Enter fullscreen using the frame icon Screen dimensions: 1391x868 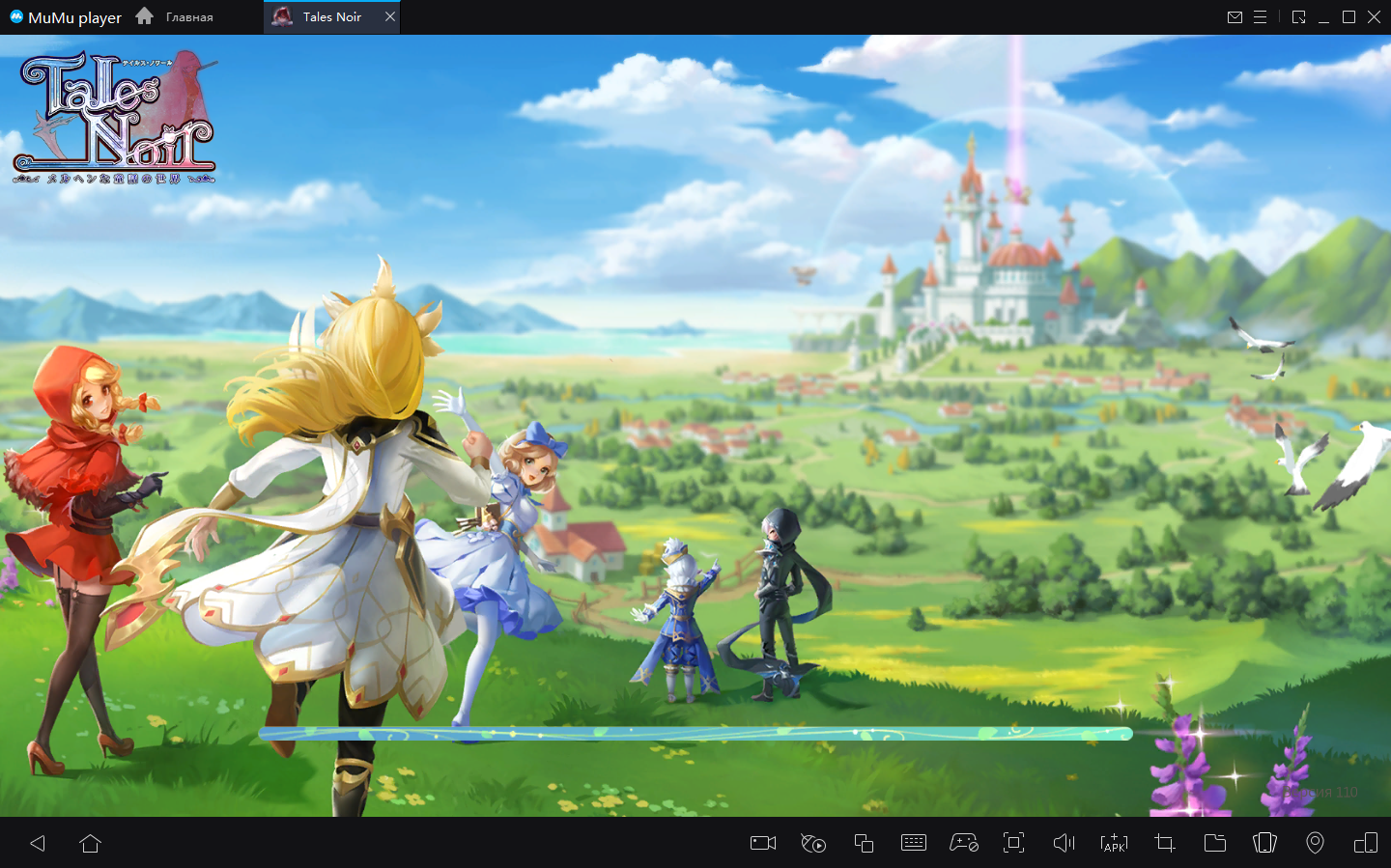click(1013, 843)
